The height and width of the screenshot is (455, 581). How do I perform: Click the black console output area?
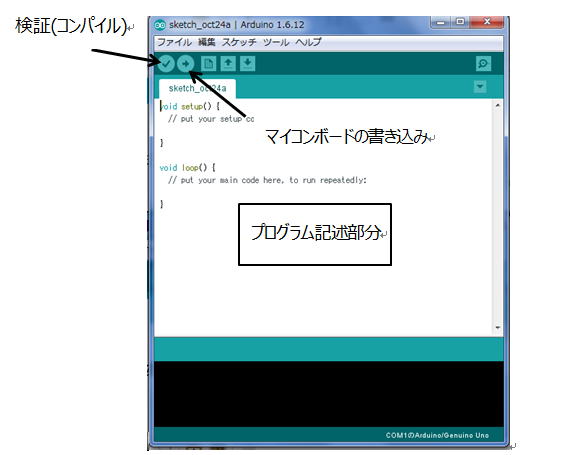click(x=329, y=394)
